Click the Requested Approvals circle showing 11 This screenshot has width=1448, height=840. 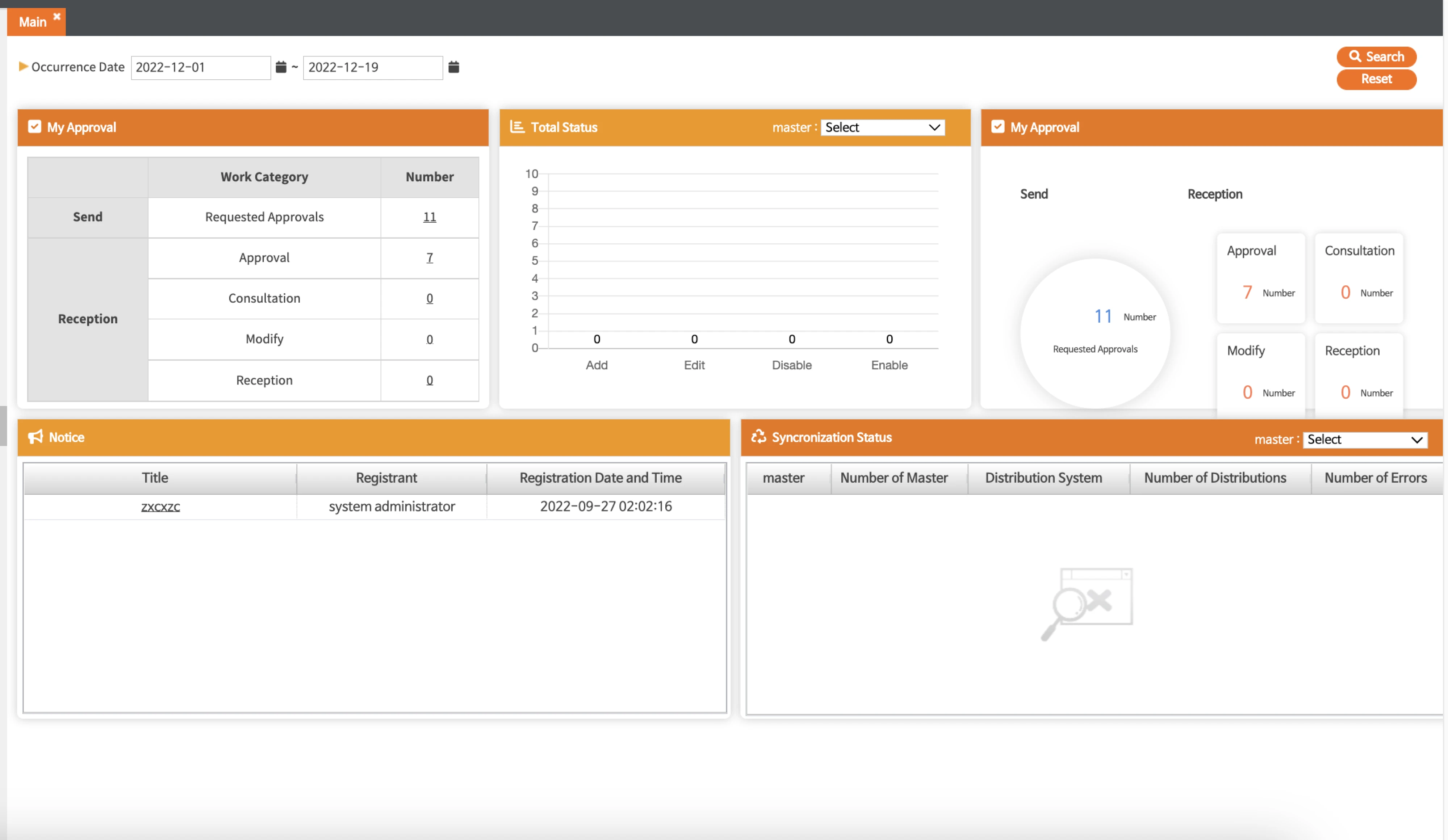(1095, 333)
